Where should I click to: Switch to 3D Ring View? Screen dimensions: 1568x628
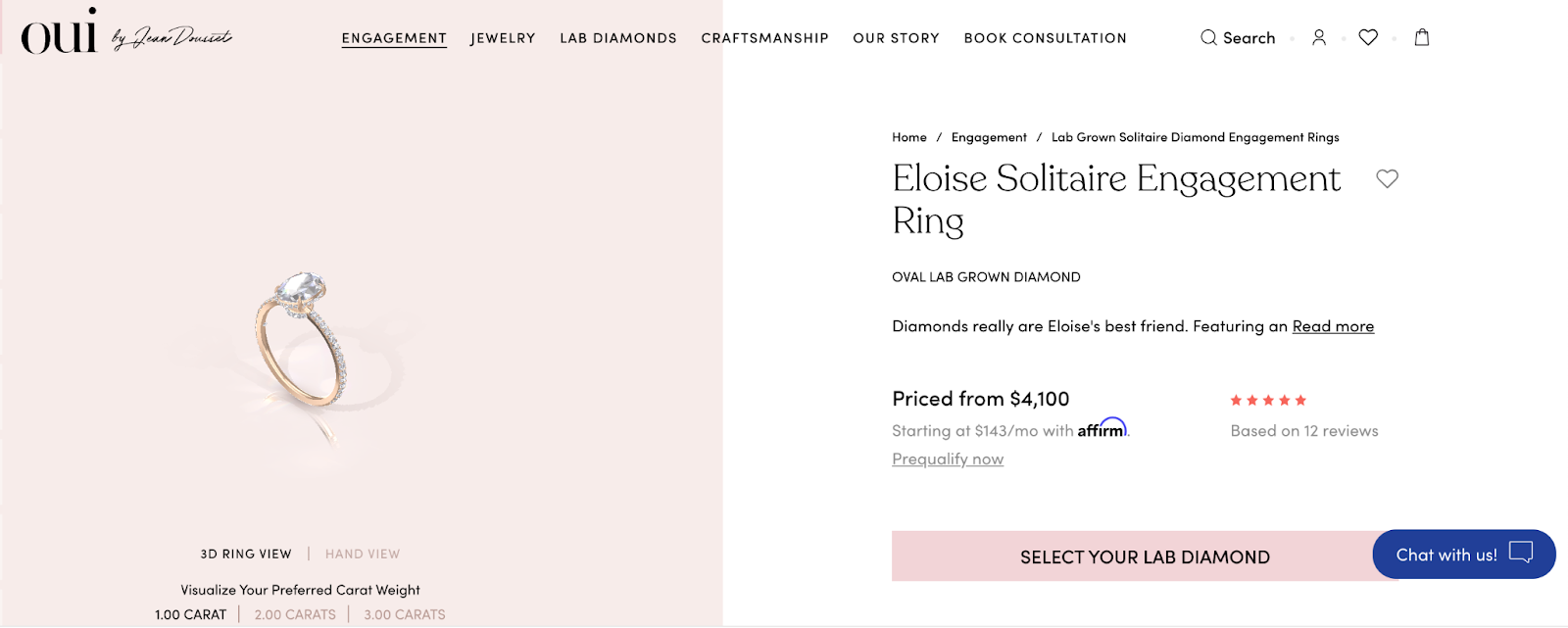click(x=246, y=555)
